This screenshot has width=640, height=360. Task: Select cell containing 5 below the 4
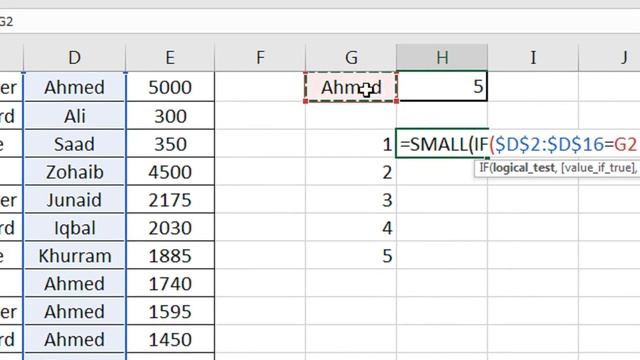(351, 256)
